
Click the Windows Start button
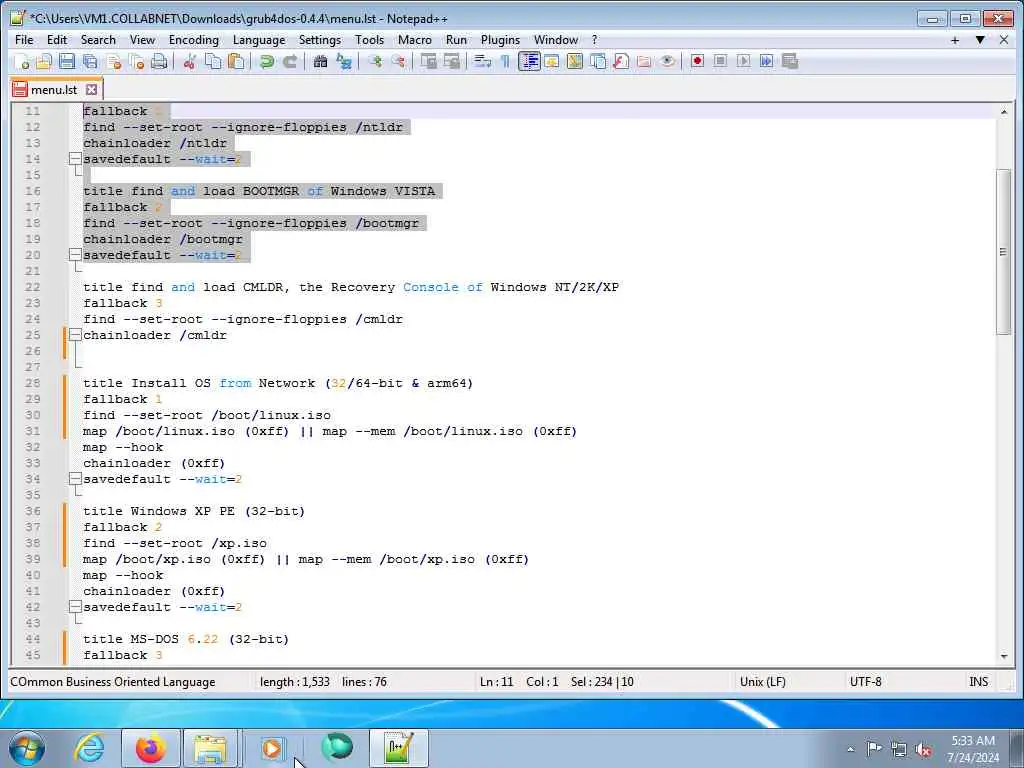[26, 748]
